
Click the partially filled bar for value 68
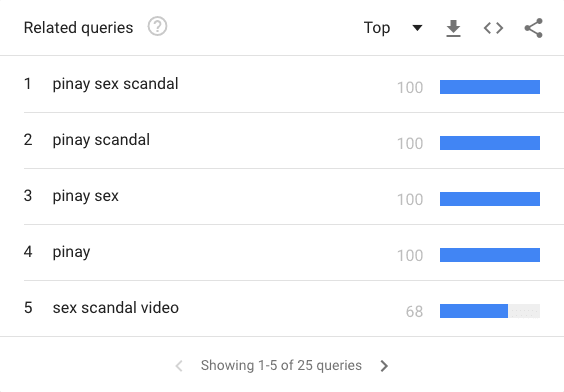point(490,311)
